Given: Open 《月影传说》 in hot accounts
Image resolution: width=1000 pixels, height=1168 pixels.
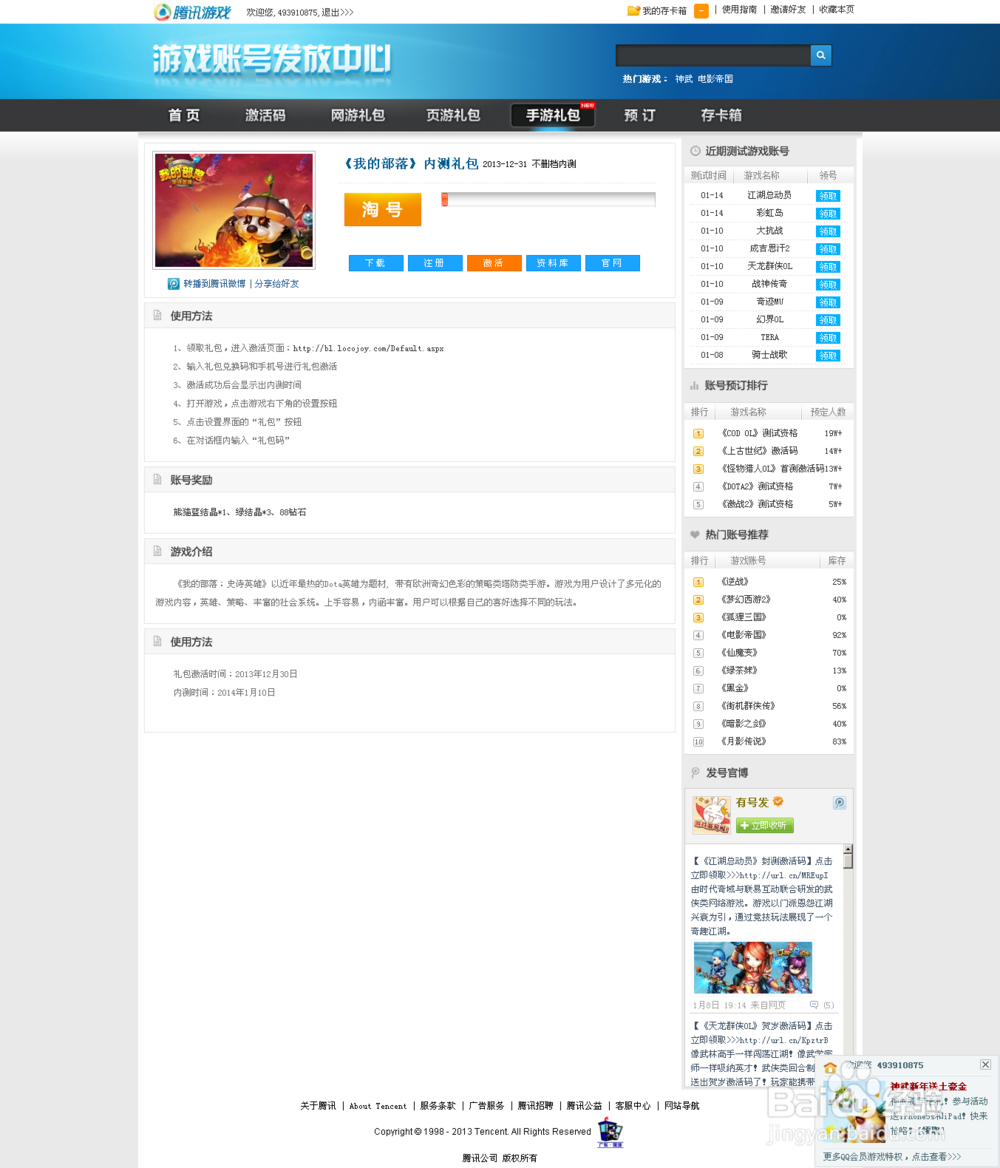Looking at the screenshot, I should point(744,742).
